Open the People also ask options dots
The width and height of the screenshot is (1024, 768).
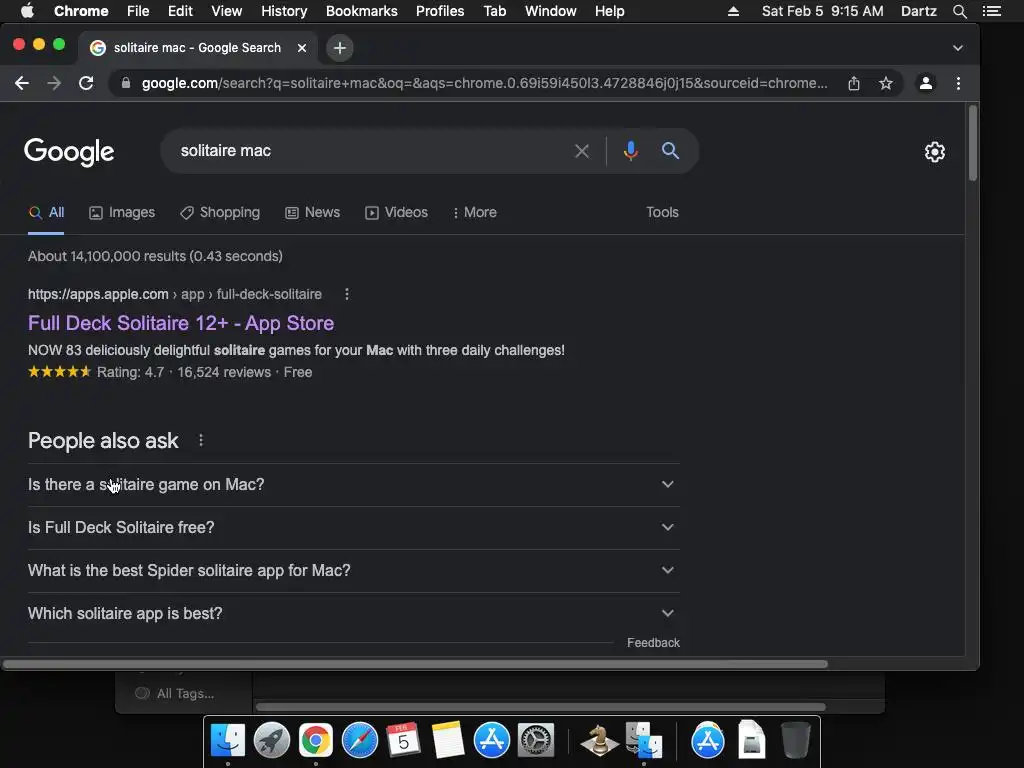point(201,441)
